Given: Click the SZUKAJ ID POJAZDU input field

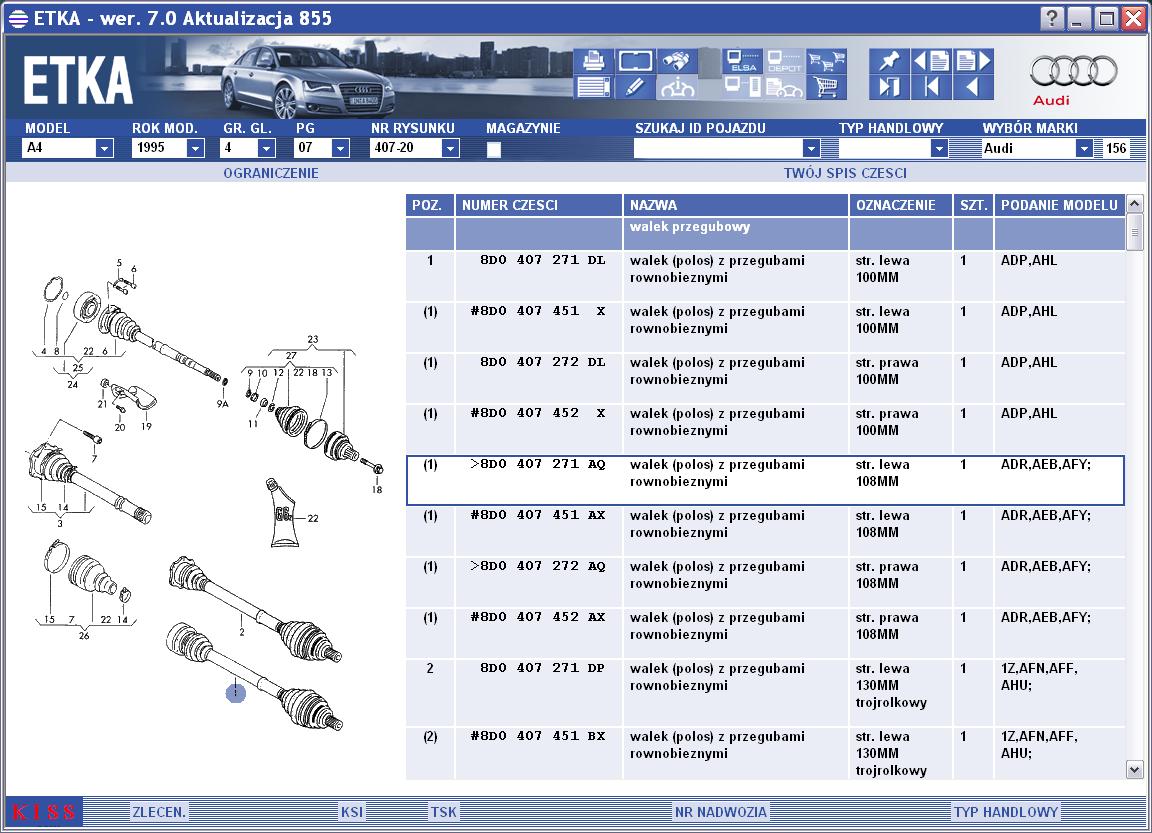Looking at the screenshot, I should (718, 148).
